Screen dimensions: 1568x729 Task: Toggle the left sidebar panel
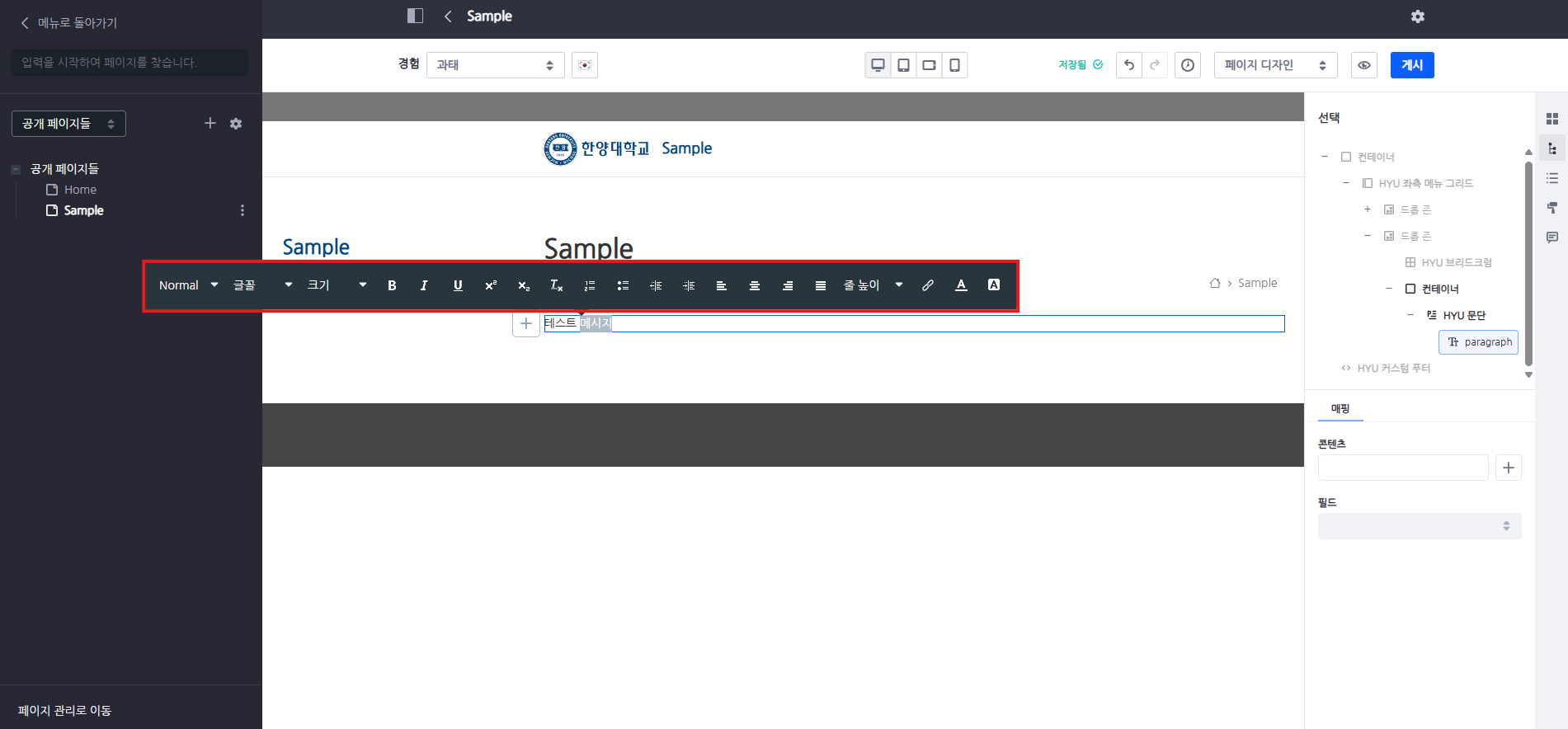click(415, 16)
